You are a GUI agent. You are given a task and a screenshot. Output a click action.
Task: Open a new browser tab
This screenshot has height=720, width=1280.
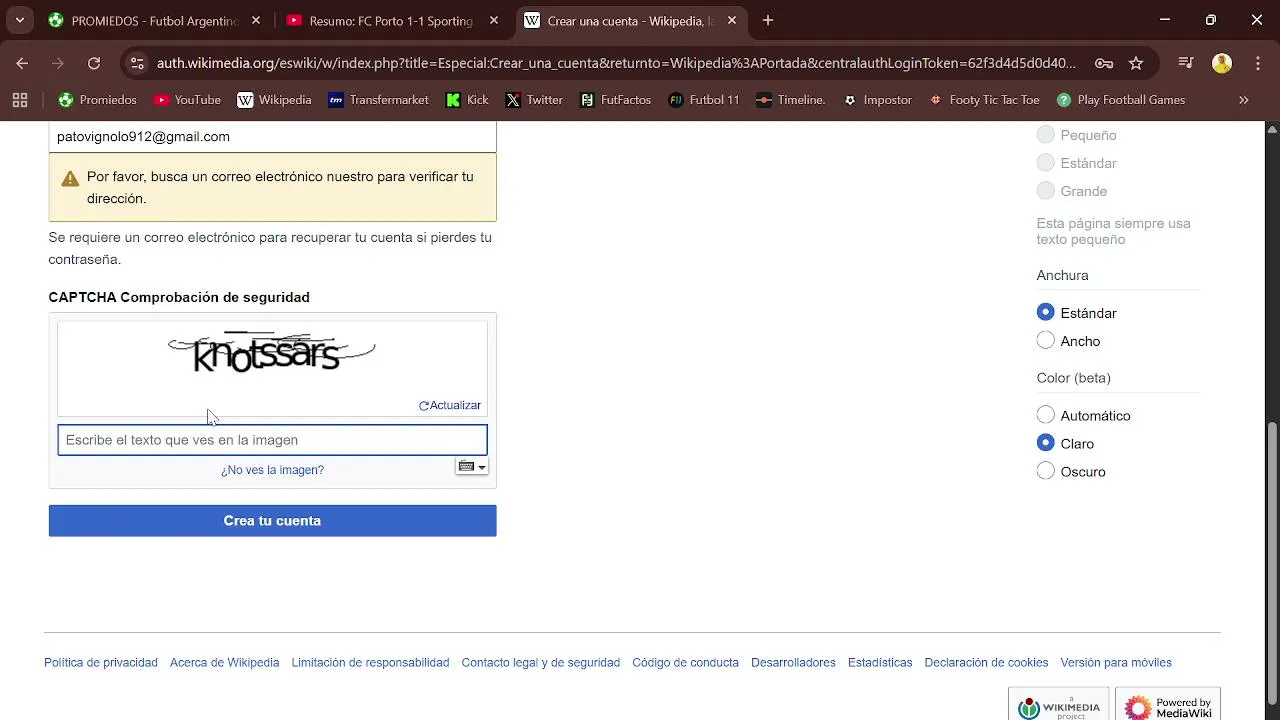[x=768, y=20]
